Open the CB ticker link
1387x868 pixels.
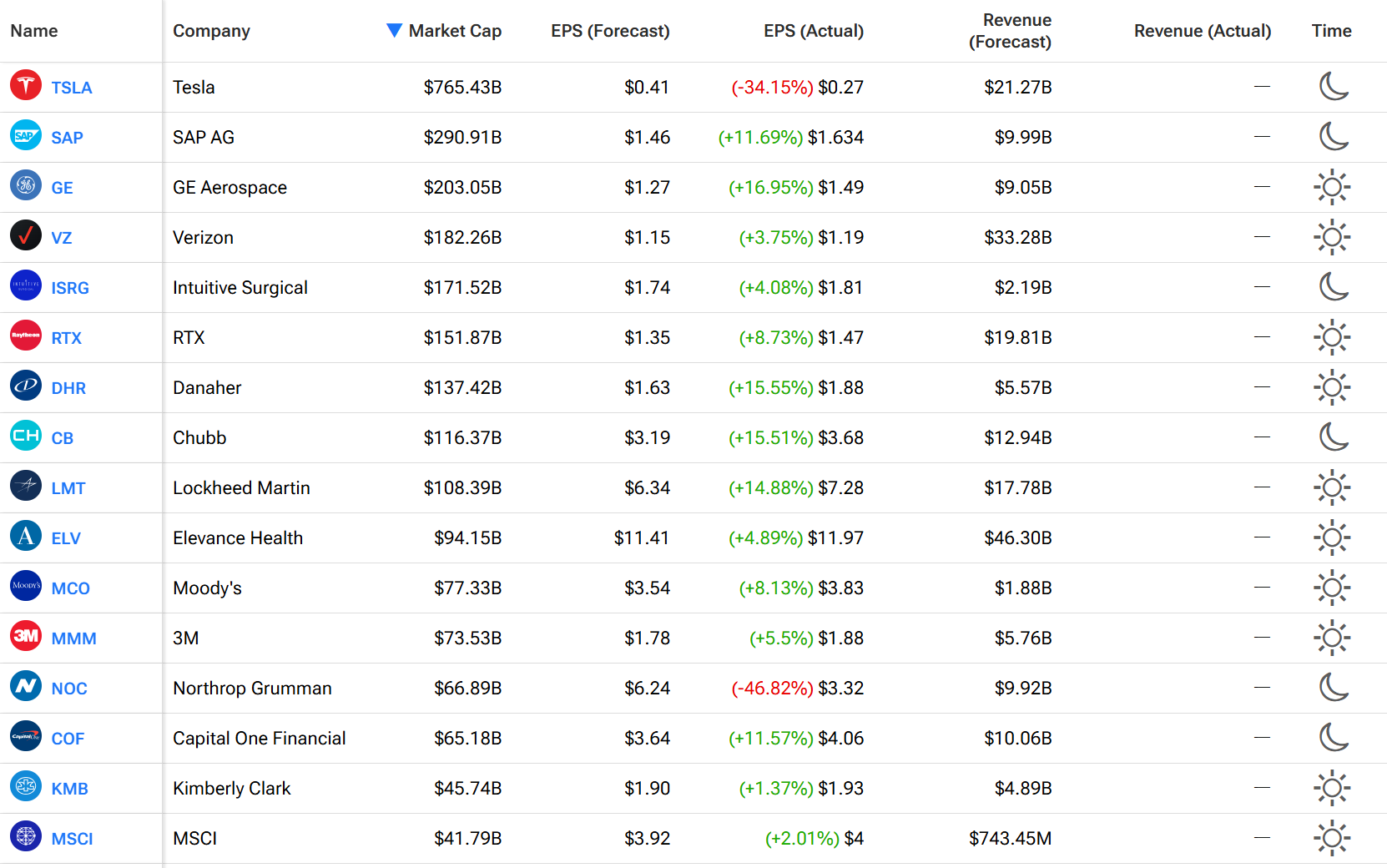point(63,438)
